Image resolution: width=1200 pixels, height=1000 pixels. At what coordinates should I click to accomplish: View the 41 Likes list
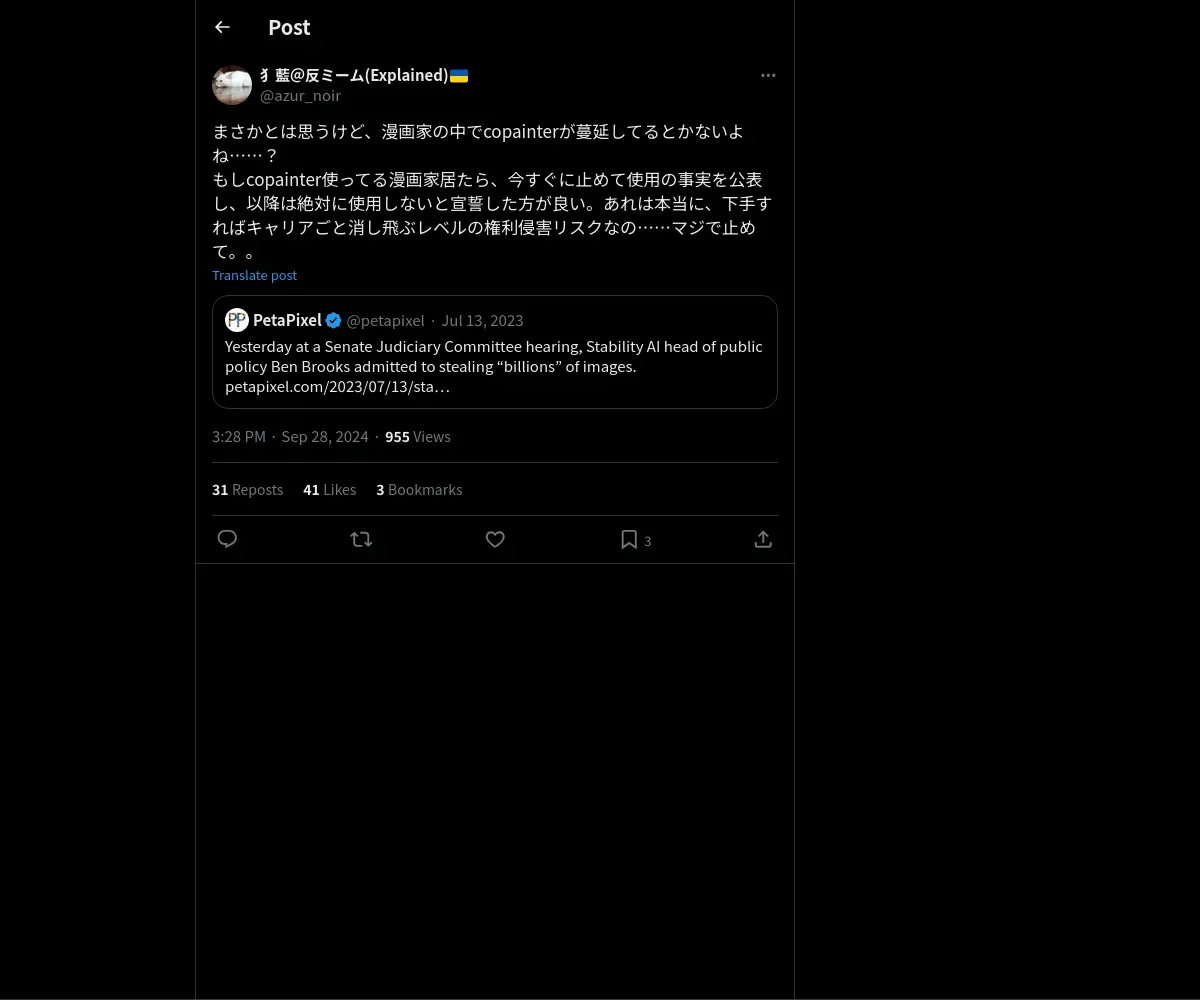click(329, 489)
